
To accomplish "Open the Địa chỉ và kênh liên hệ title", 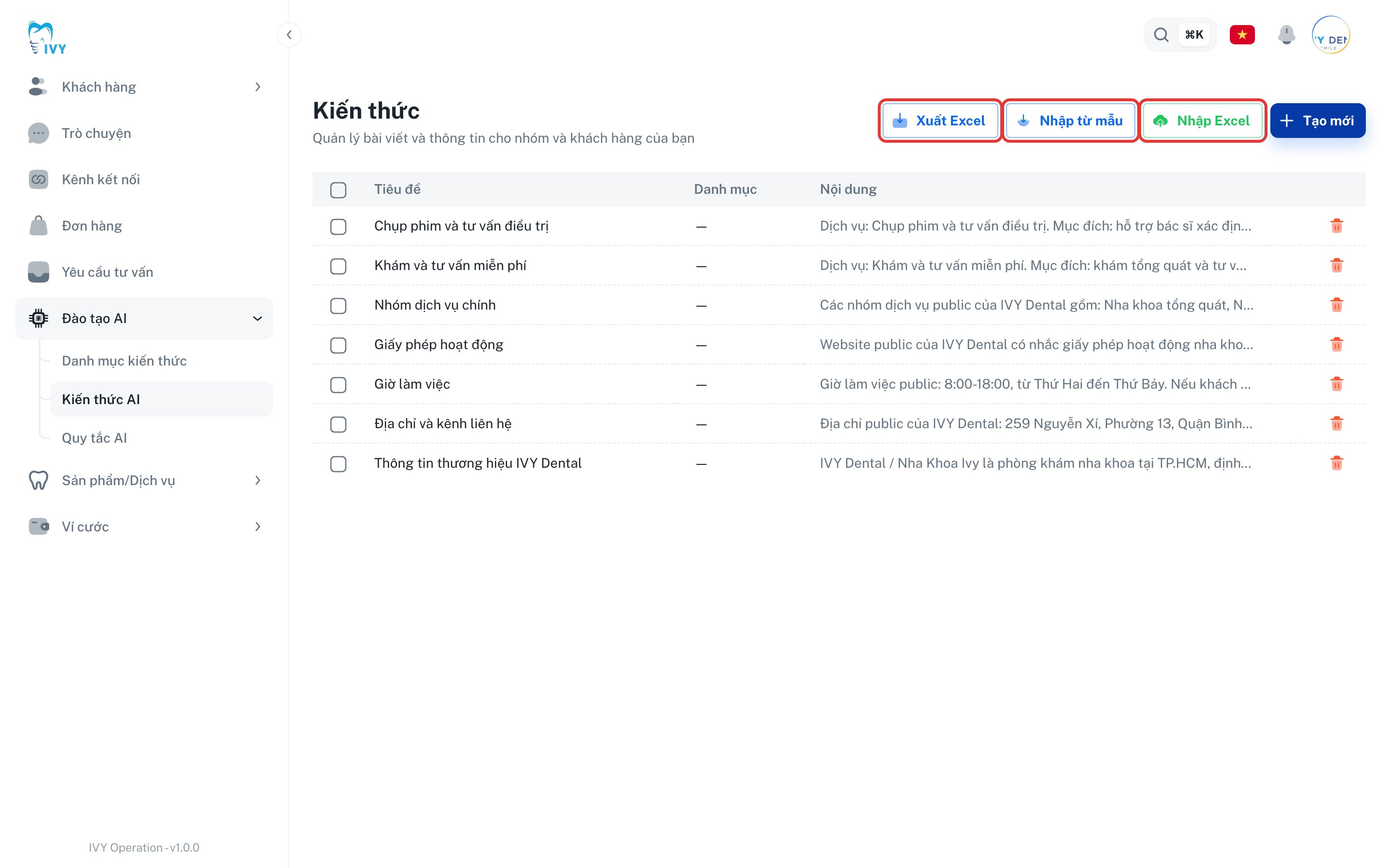I will click(443, 424).
